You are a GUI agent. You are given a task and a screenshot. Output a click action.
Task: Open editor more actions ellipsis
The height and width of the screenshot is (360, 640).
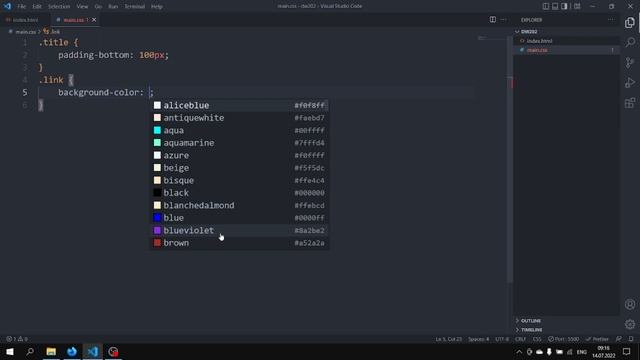pos(503,20)
